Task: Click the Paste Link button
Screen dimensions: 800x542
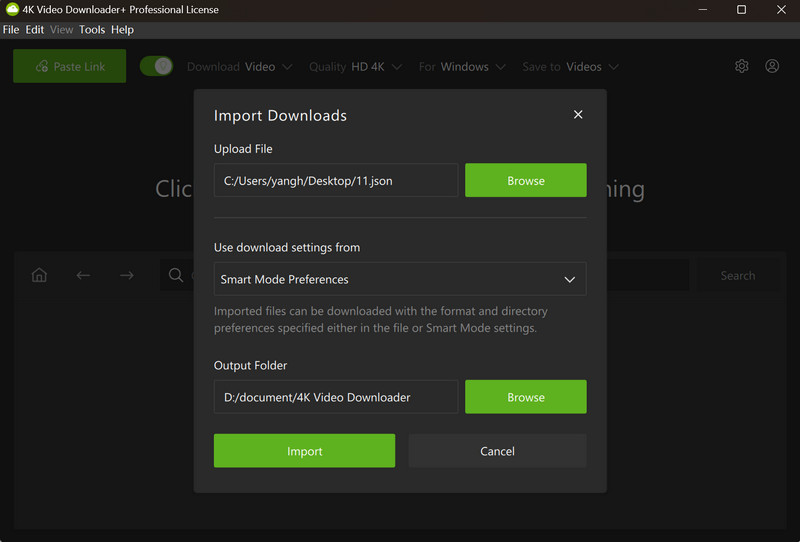Action: point(69,66)
